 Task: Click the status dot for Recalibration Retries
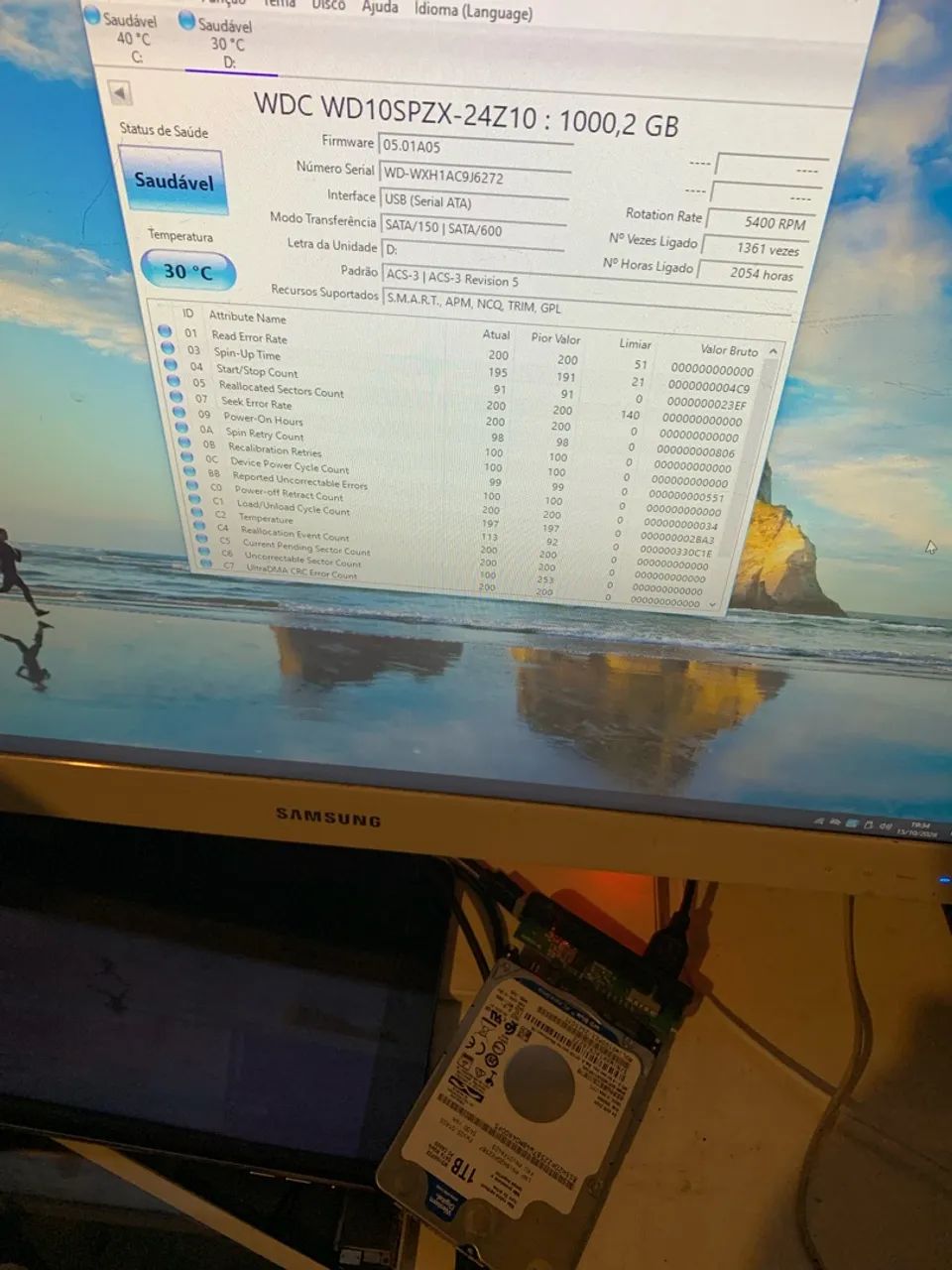[x=185, y=442]
